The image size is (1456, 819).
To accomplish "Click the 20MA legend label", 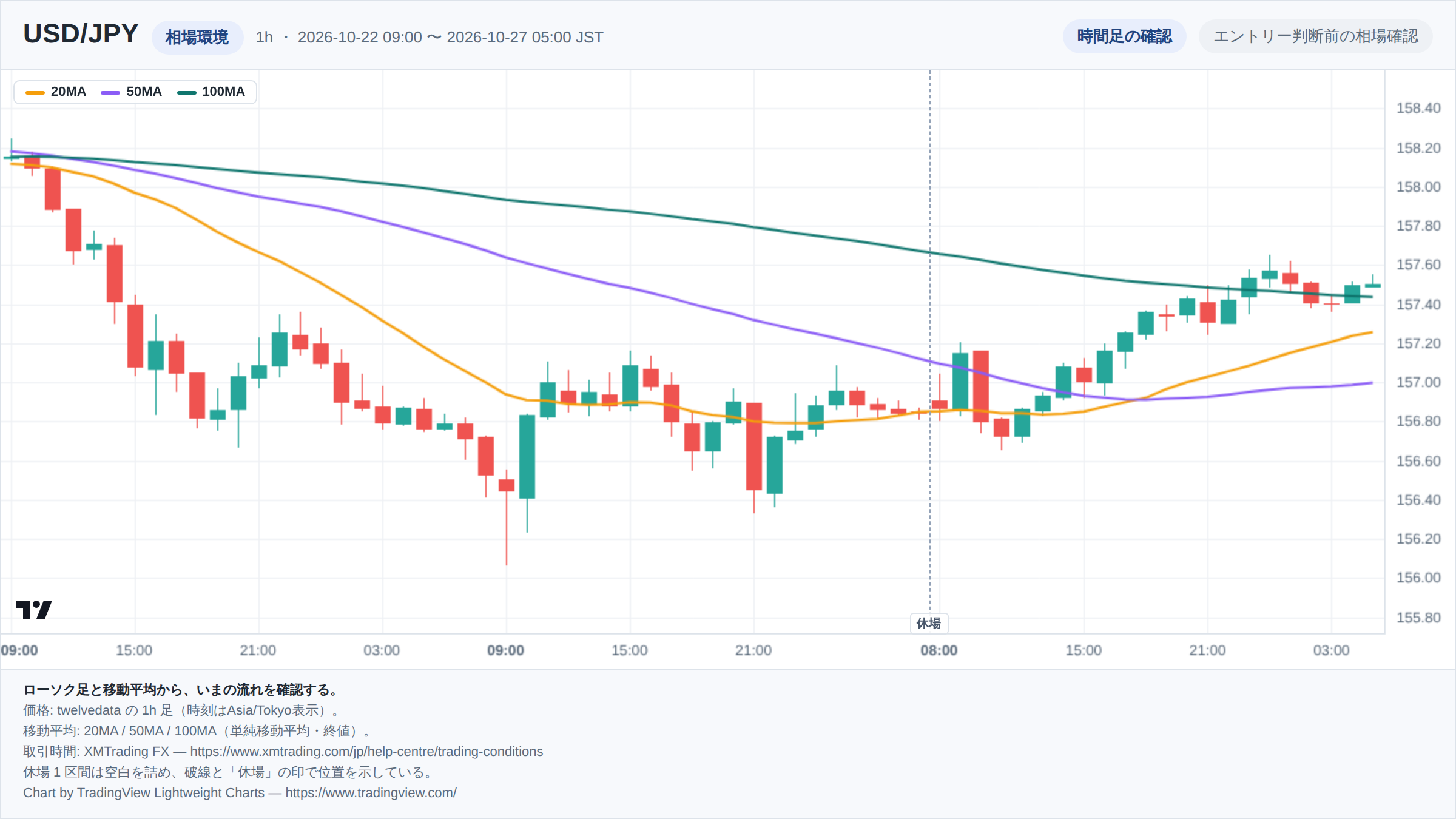I will coord(69,92).
